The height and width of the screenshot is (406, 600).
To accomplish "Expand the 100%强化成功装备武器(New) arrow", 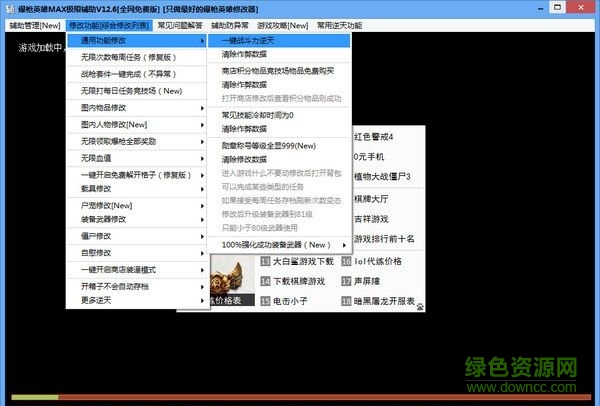I will click(344, 245).
